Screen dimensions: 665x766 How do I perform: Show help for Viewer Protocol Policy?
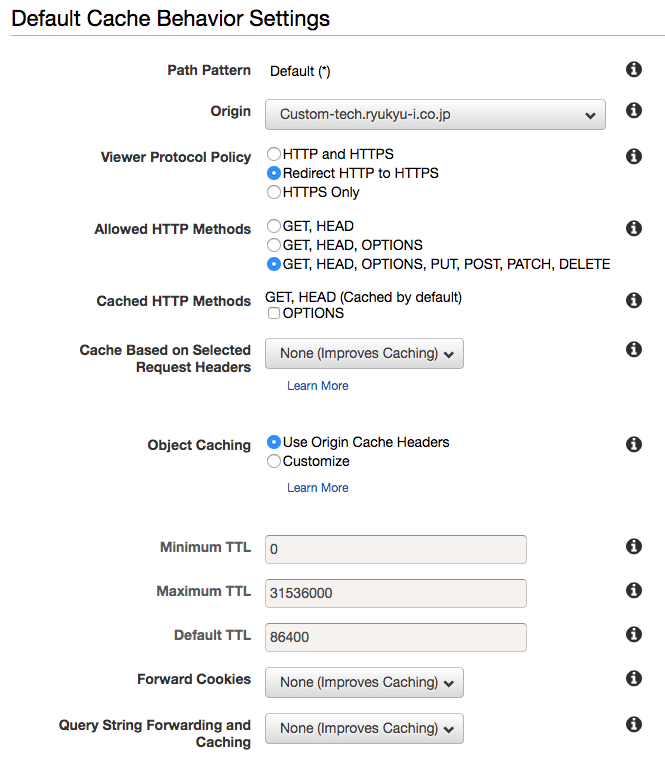(x=633, y=156)
